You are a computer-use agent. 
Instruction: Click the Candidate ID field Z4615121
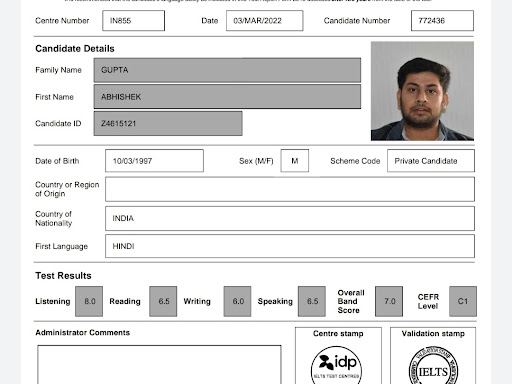click(x=168, y=124)
